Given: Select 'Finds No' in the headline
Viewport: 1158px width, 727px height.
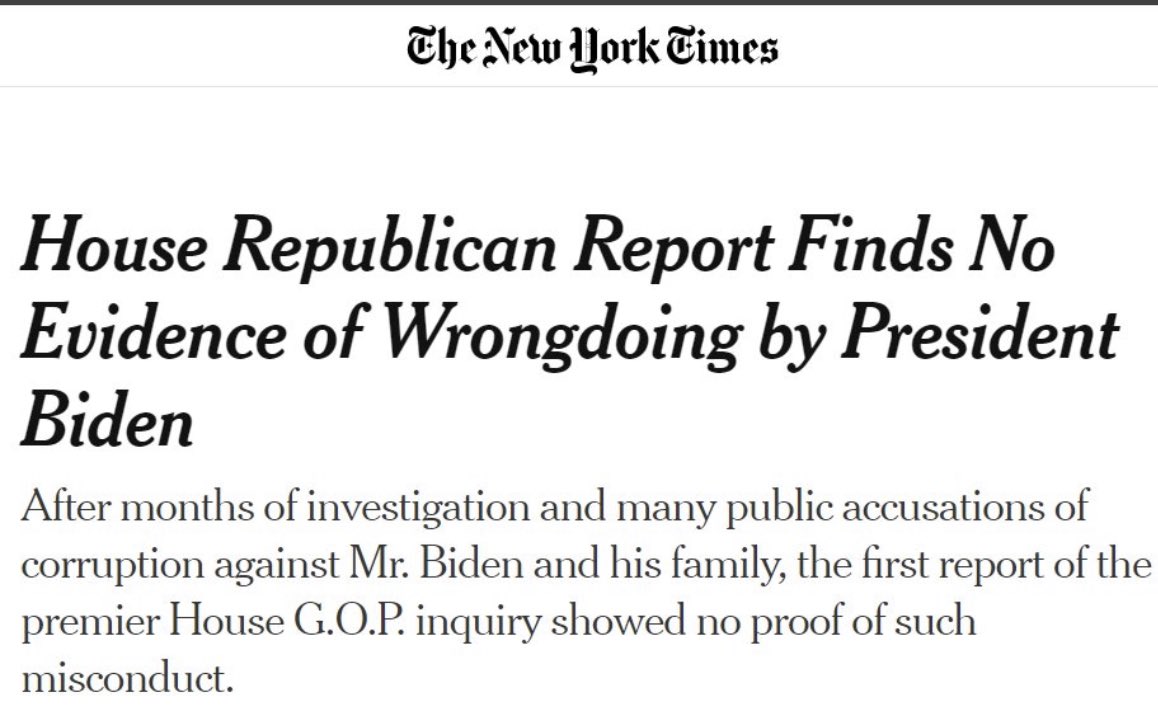Looking at the screenshot, I should (921, 245).
